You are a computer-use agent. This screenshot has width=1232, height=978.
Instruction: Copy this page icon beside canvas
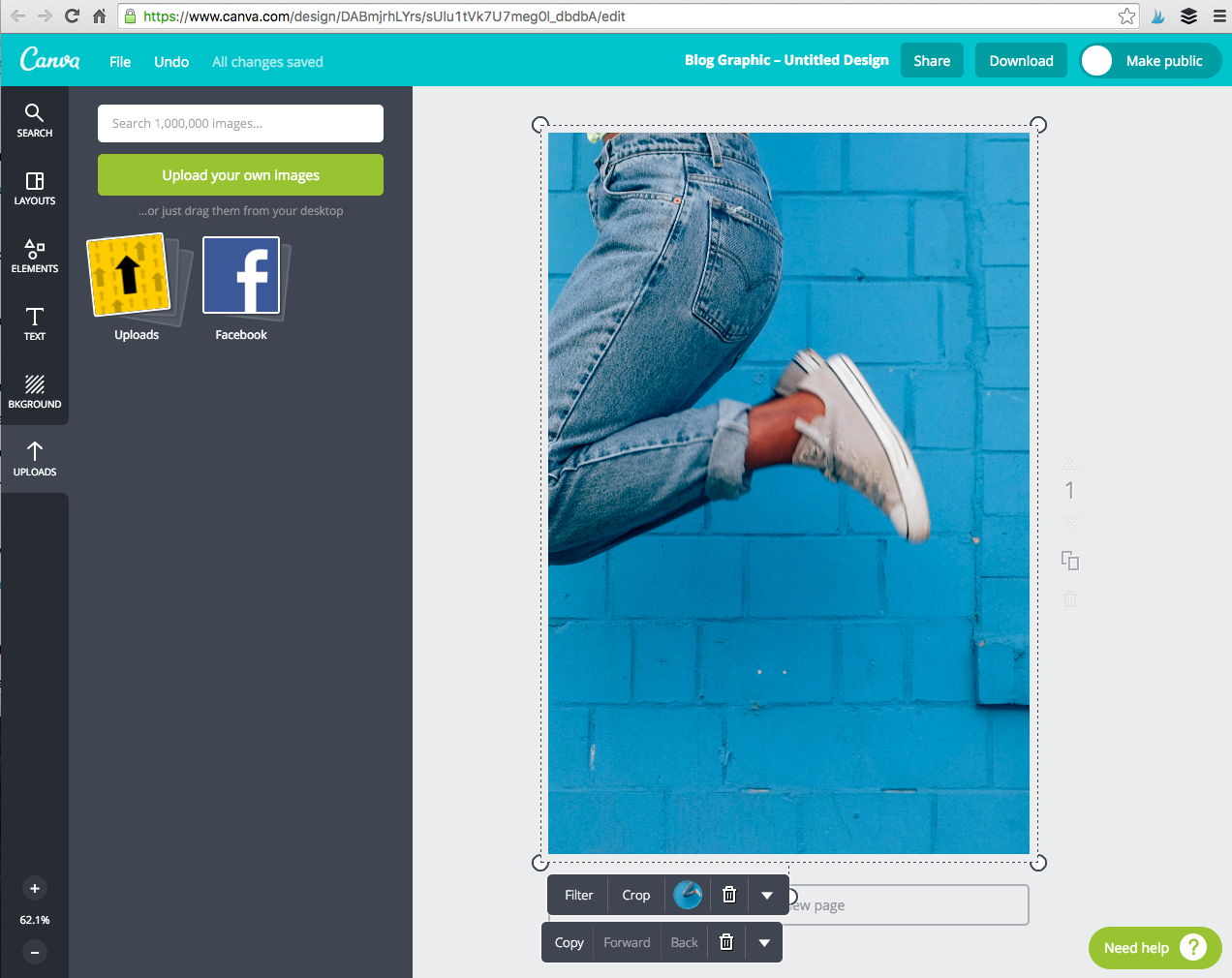[1070, 560]
